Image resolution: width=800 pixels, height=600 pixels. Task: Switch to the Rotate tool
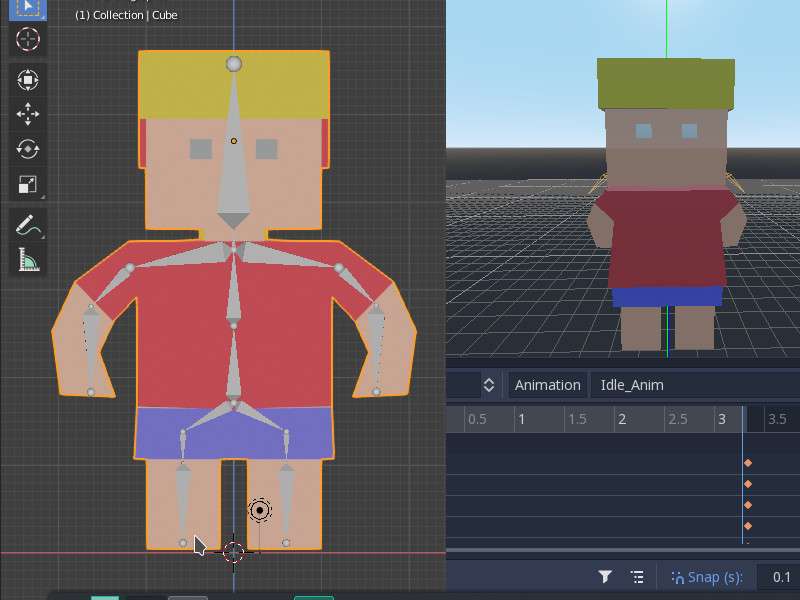[x=28, y=149]
